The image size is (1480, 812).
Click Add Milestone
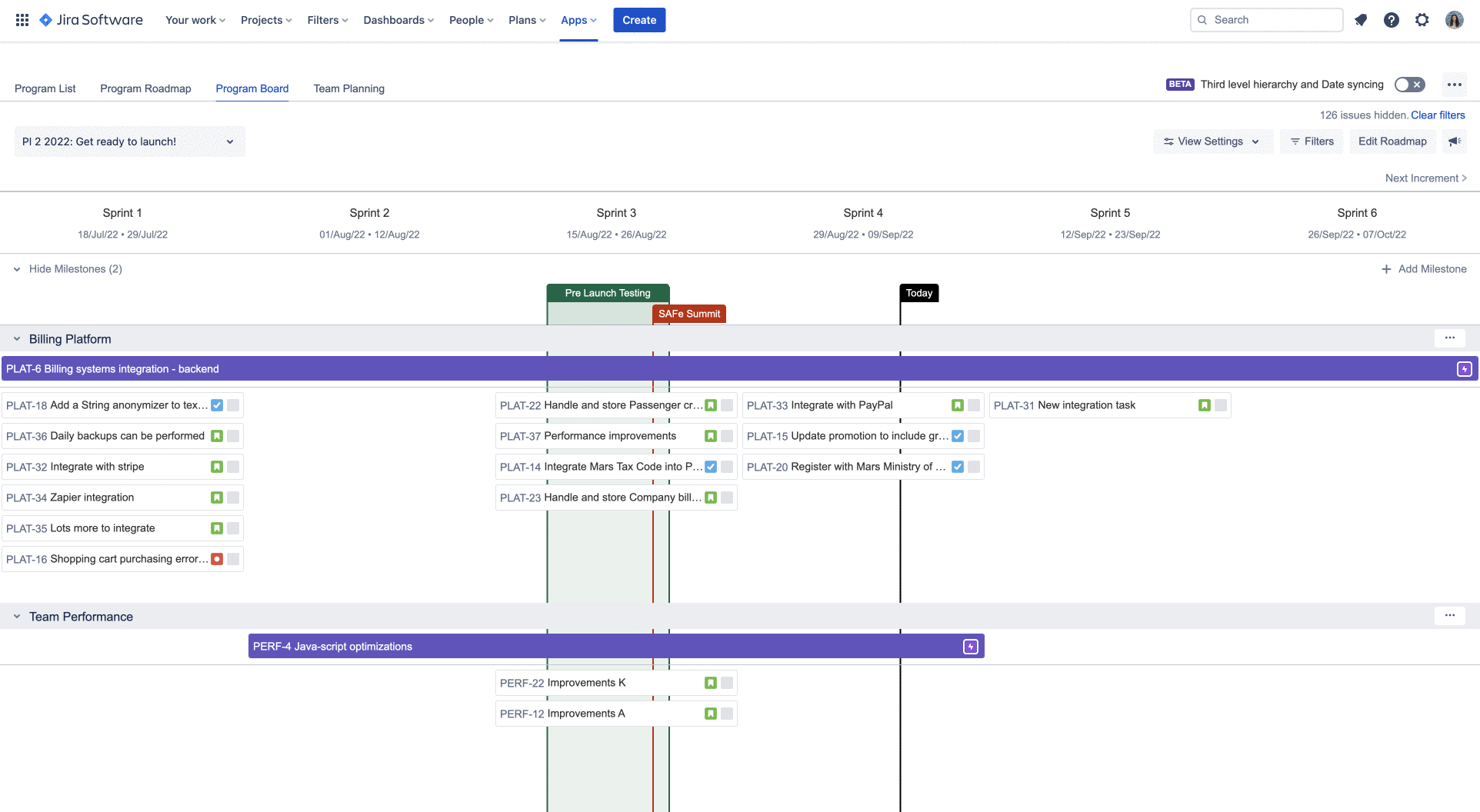pyautogui.click(x=1424, y=269)
